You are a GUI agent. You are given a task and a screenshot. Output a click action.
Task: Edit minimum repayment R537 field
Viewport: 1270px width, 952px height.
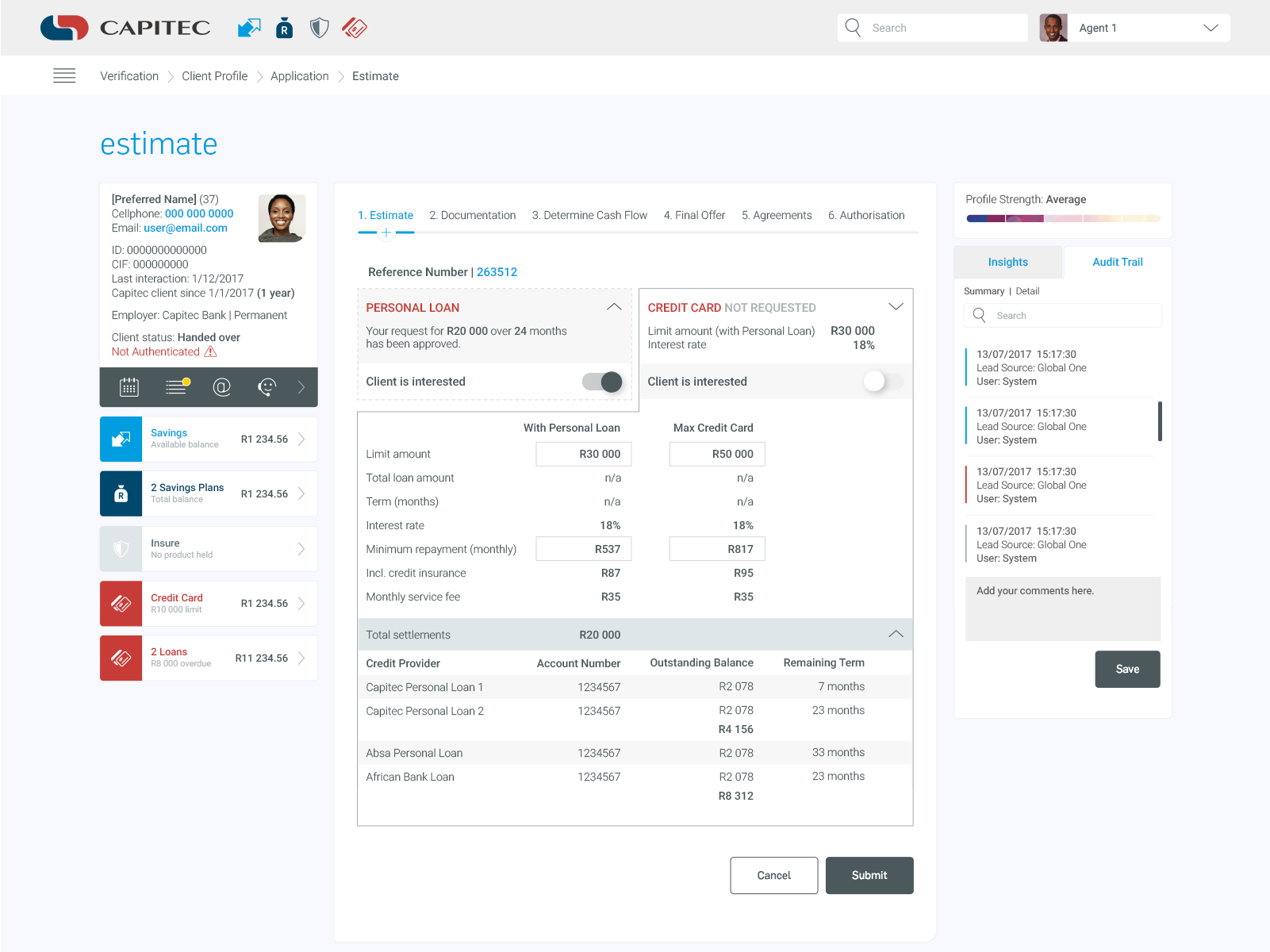(584, 549)
